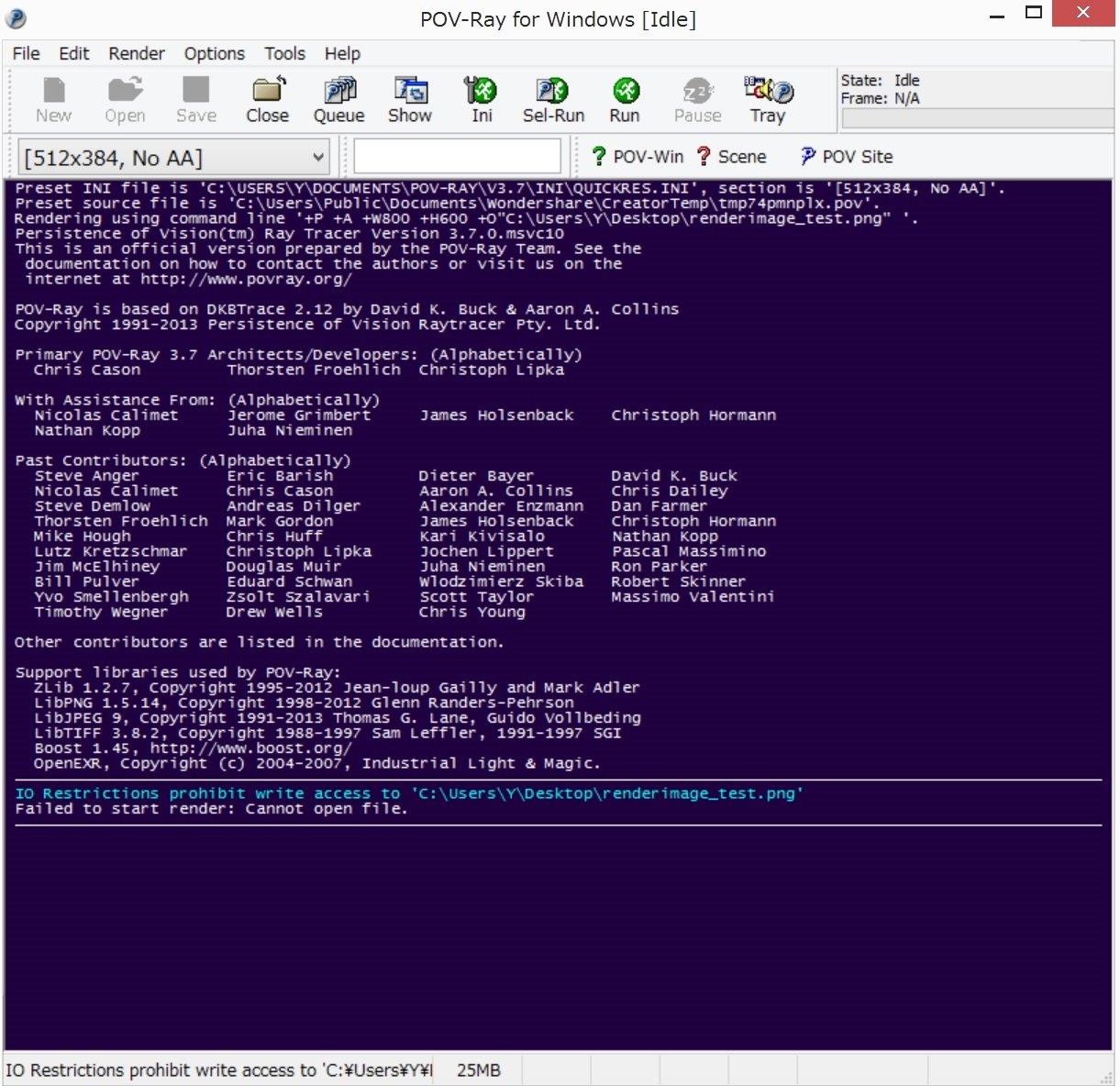This screenshot has height=1086, width=1120.
Task: Click the 'Failed to start render' message
Action: (x=211, y=809)
